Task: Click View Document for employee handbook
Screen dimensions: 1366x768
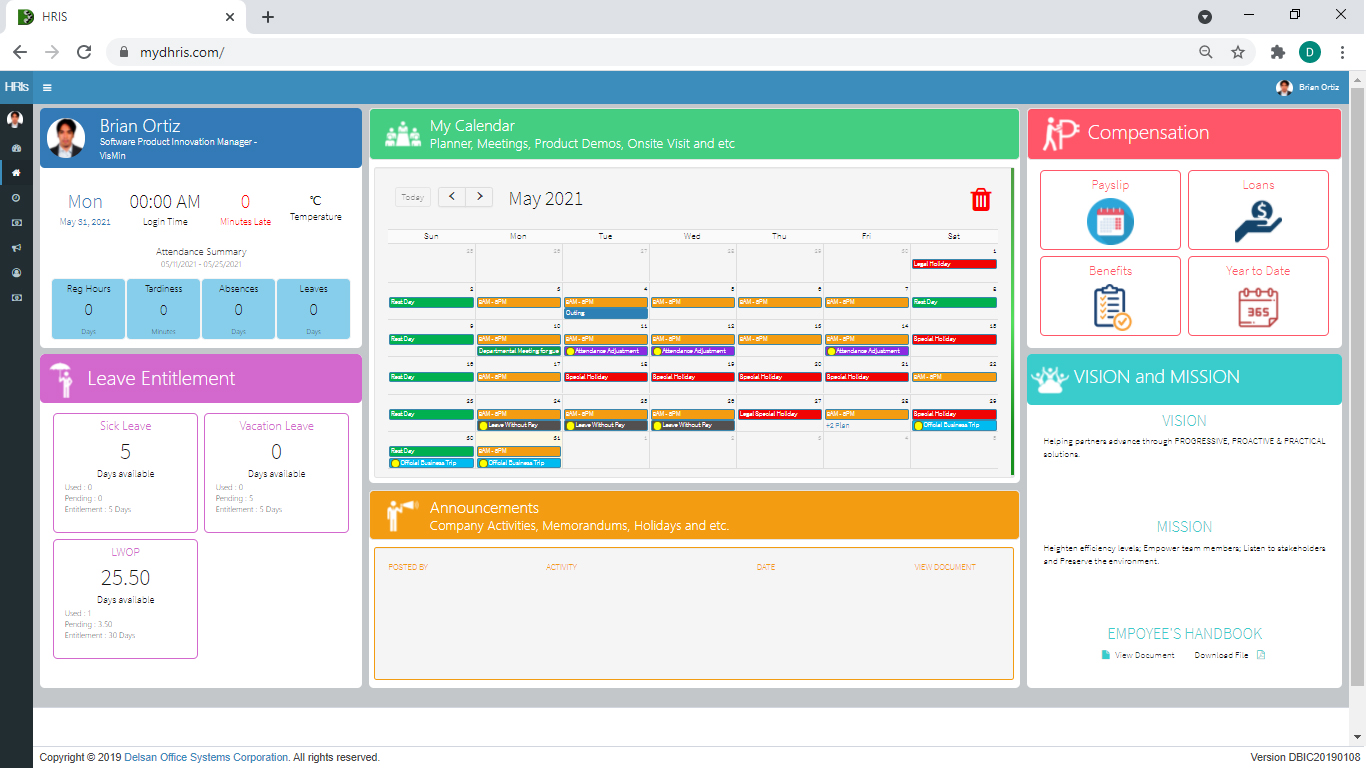Action: tap(1143, 655)
